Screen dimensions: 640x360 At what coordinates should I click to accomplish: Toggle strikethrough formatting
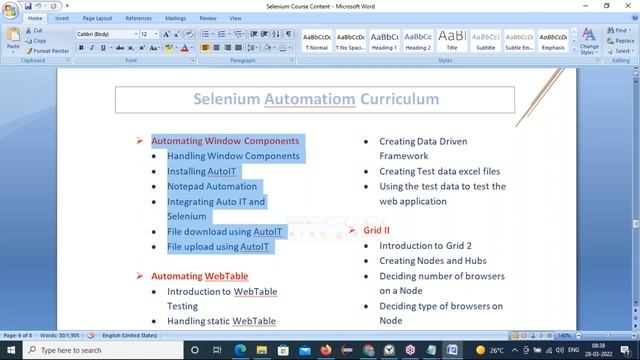pos(120,48)
